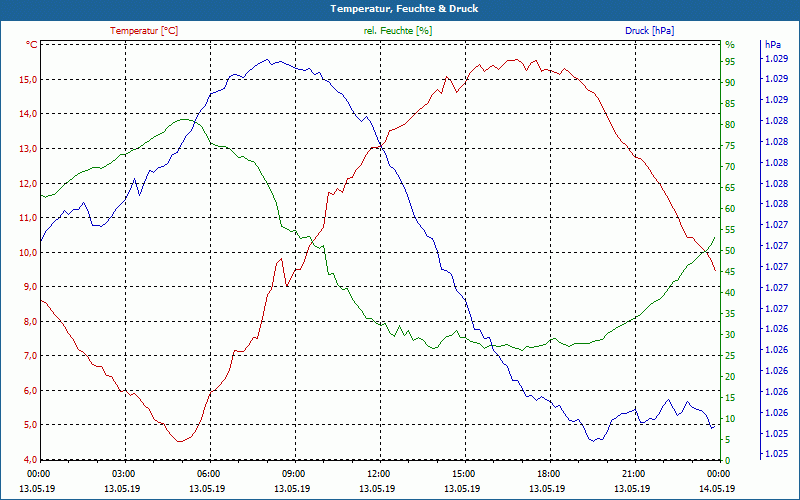Click the 03:00 time axis label

click(x=123, y=474)
